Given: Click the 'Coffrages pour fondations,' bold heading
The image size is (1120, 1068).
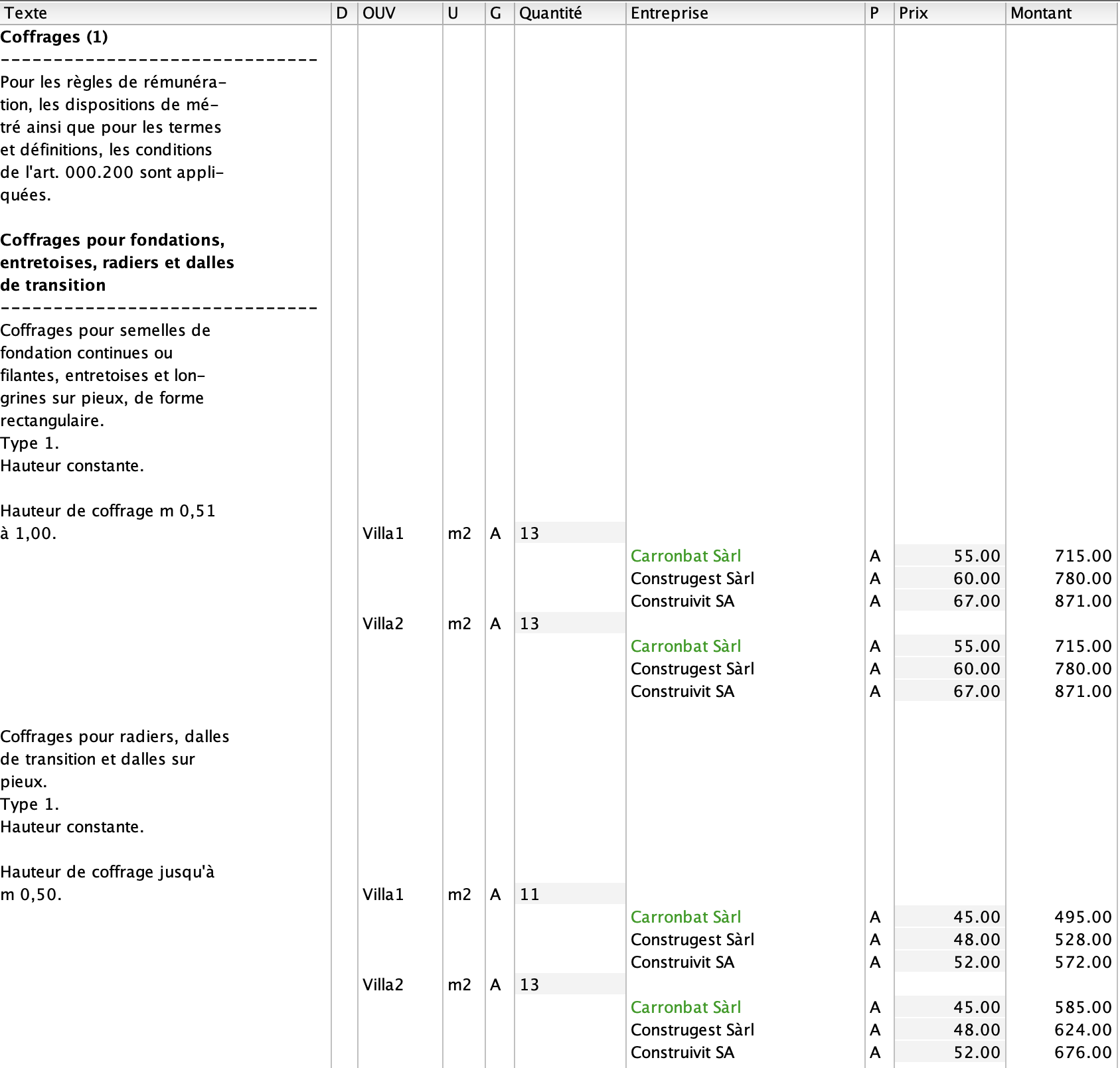Looking at the screenshot, I should coord(113,240).
